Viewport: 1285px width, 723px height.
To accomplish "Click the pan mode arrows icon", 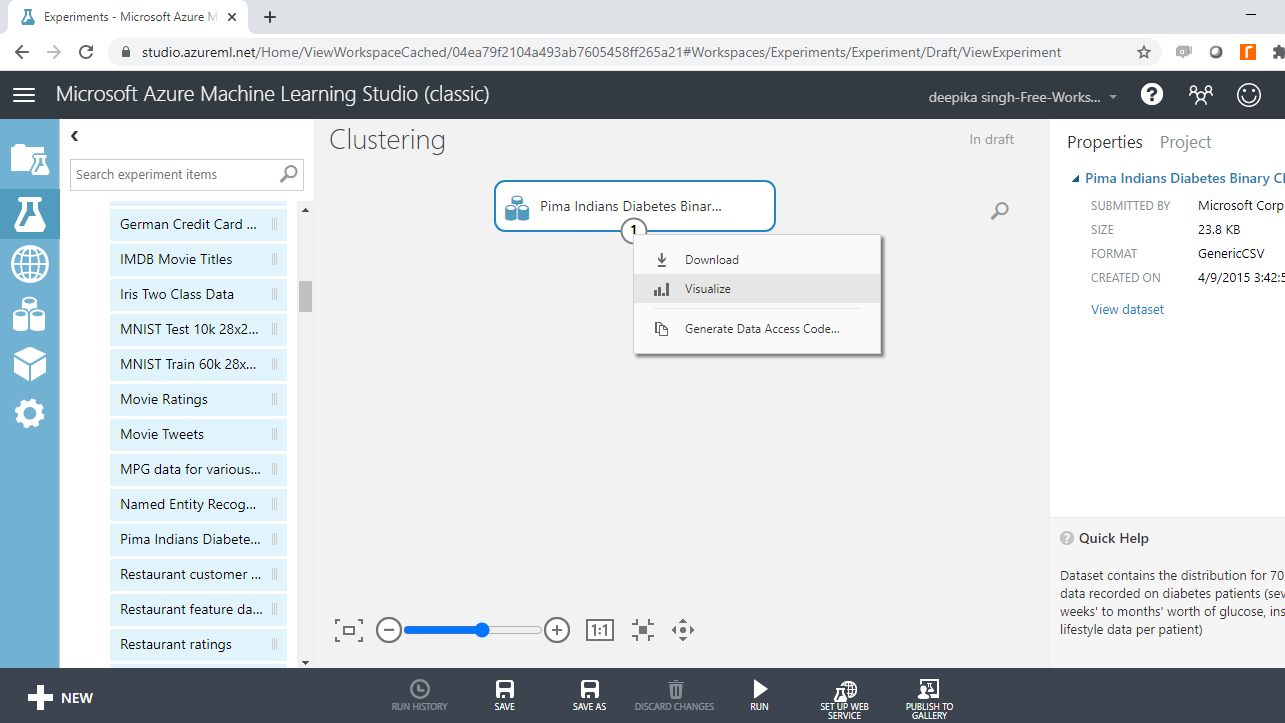I will 683,630.
